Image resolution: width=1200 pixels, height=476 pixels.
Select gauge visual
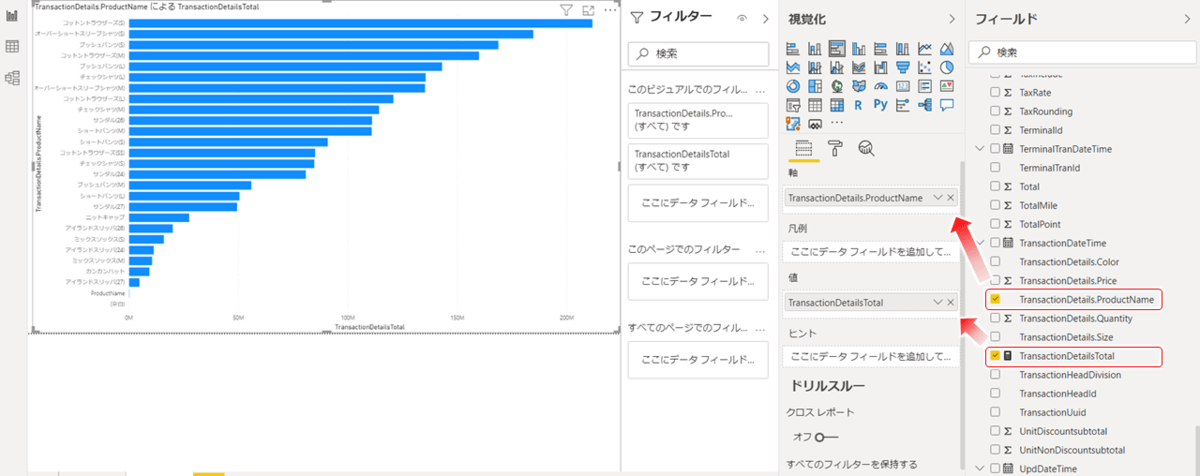click(x=881, y=86)
